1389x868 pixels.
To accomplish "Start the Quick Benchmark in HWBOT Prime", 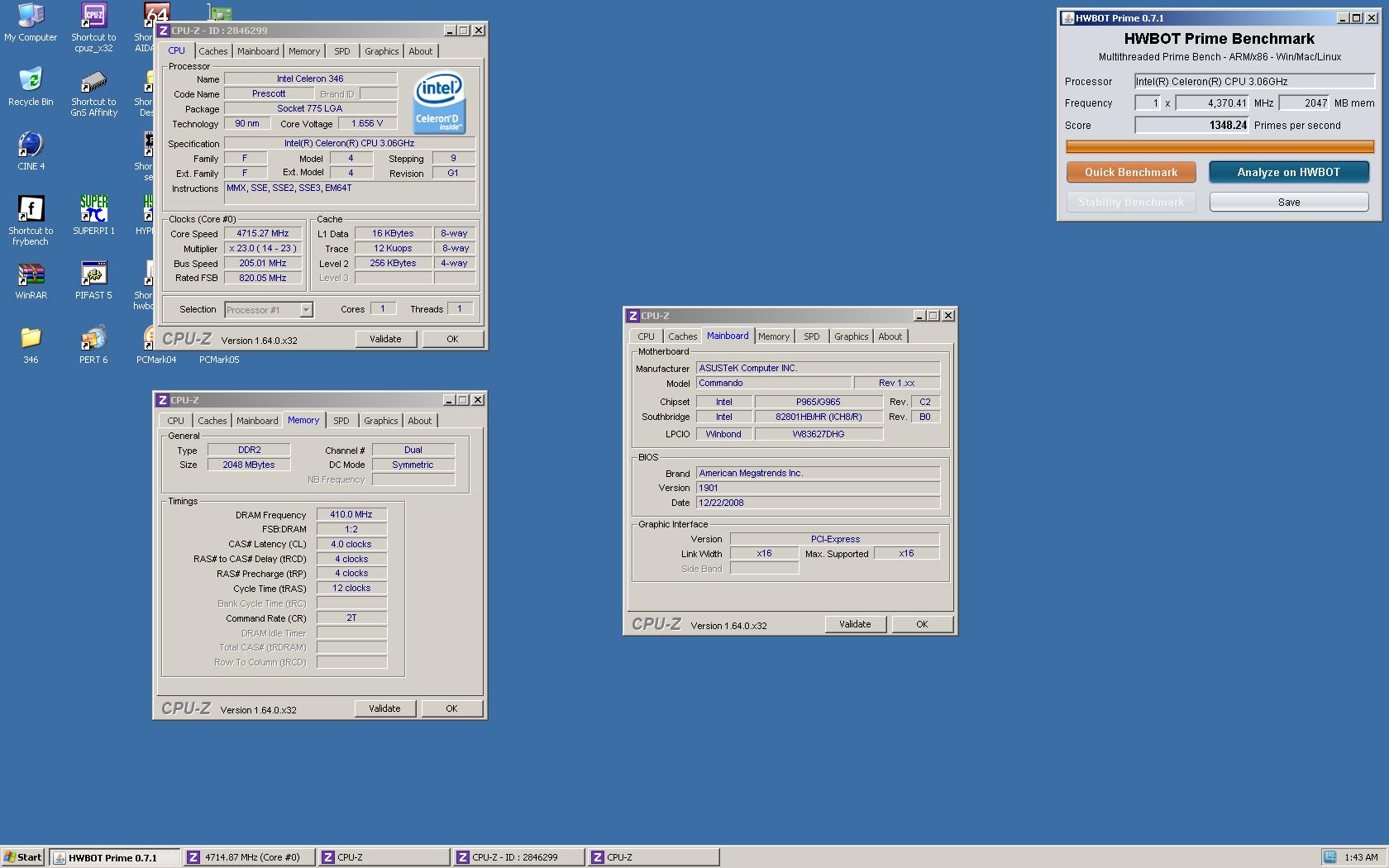I will click(x=1131, y=172).
